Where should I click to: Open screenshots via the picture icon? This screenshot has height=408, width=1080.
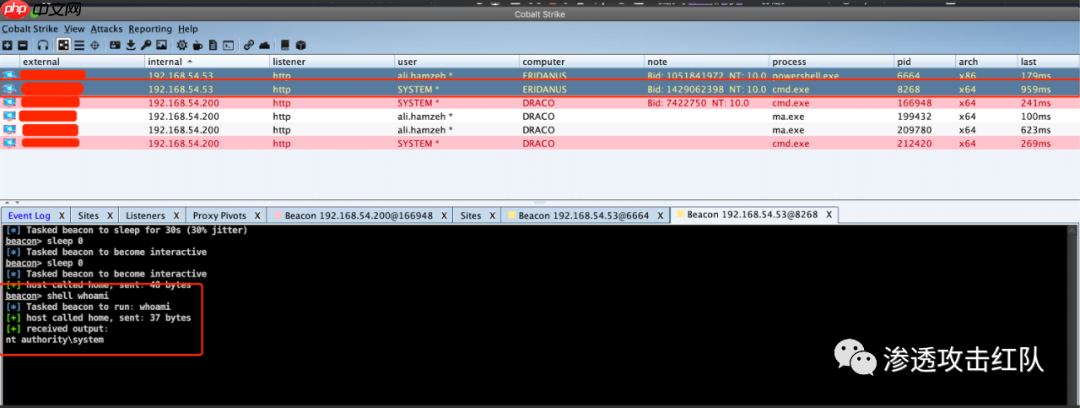click(161, 45)
